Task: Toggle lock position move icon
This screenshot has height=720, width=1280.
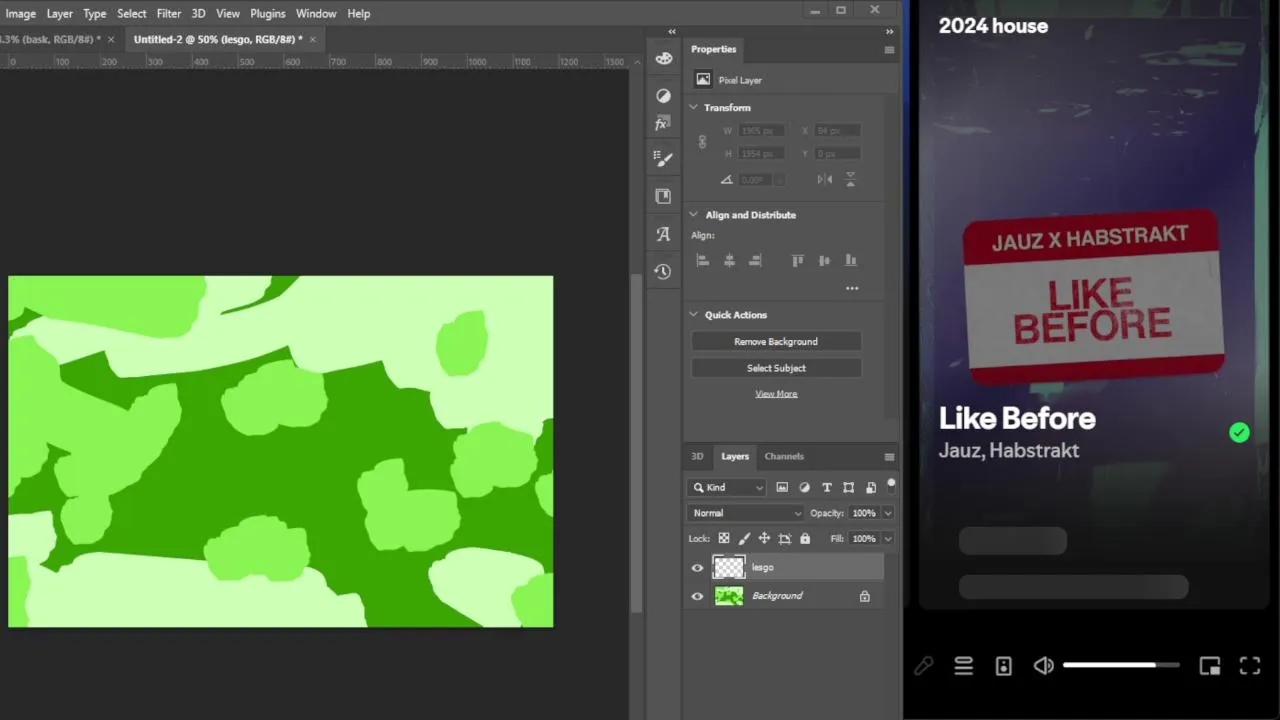Action: click(x=764, y=539)
